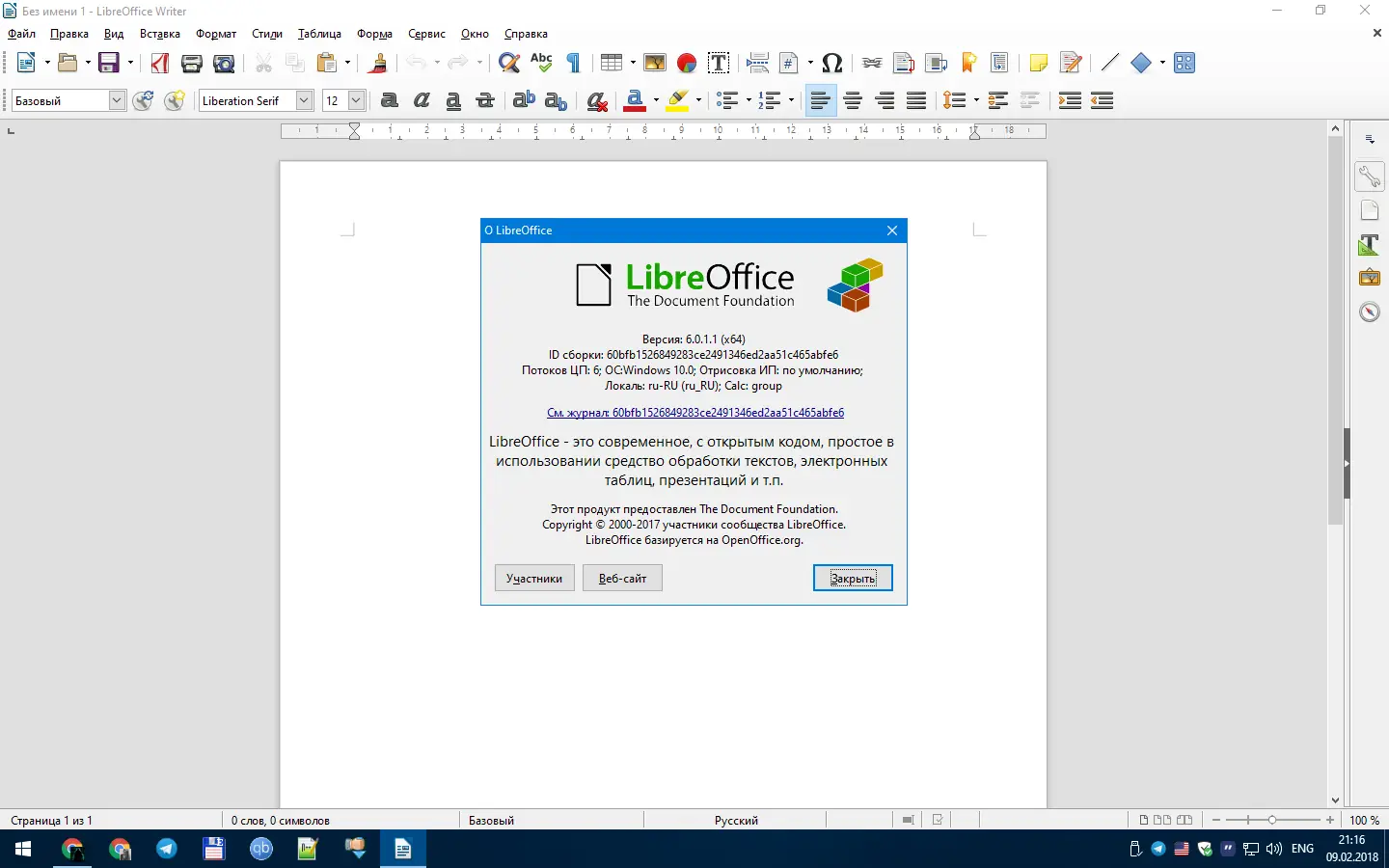The height and width of the screenshot is (868, 1389).
Task: Insert a text box
Action: 719,63
